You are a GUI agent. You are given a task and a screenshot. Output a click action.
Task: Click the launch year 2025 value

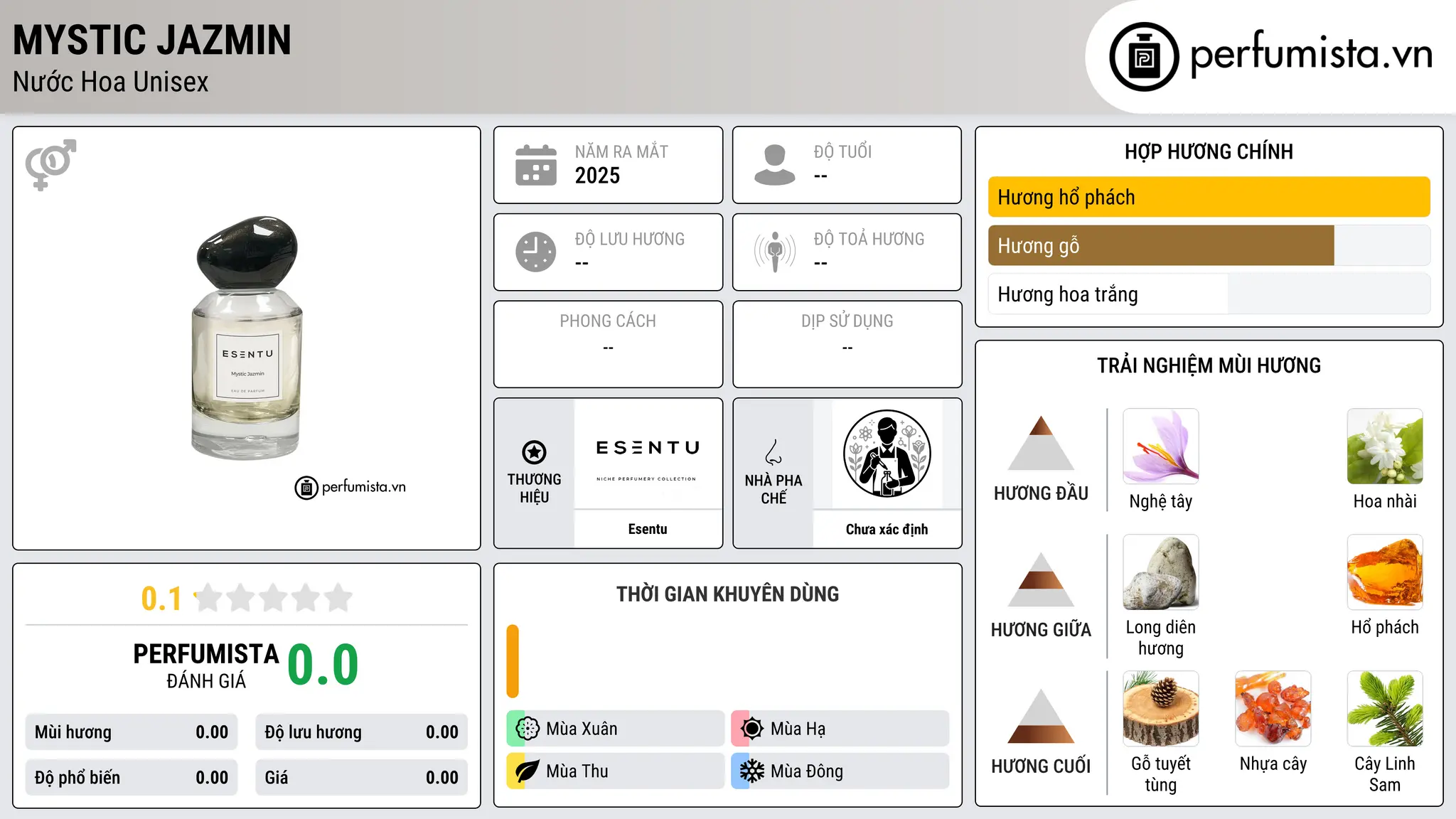click(x=597, y=176)
